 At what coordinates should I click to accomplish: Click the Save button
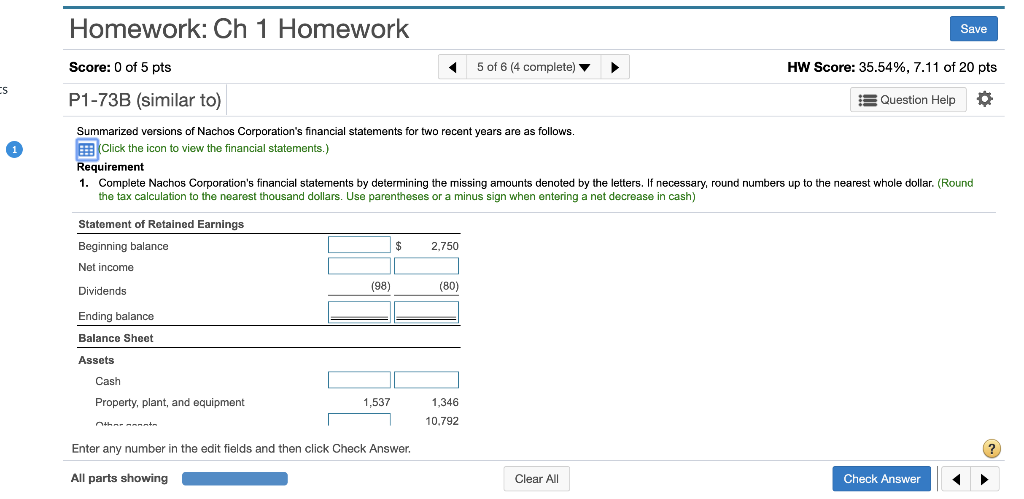point(974,29)
